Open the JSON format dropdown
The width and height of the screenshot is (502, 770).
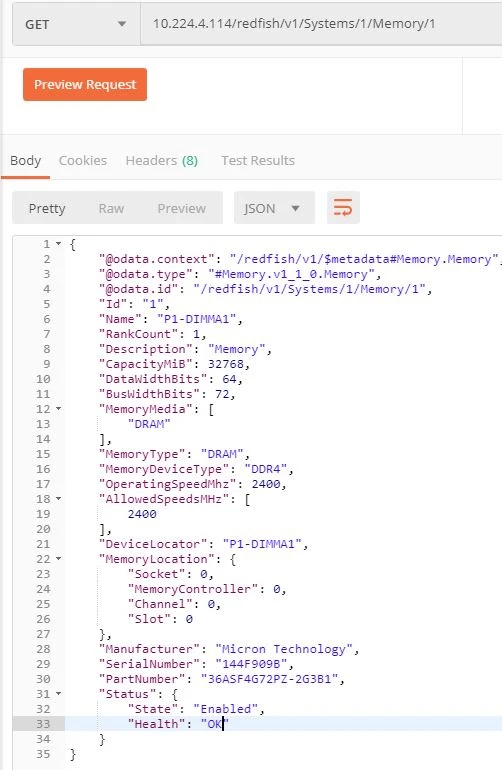click(274, 208)
